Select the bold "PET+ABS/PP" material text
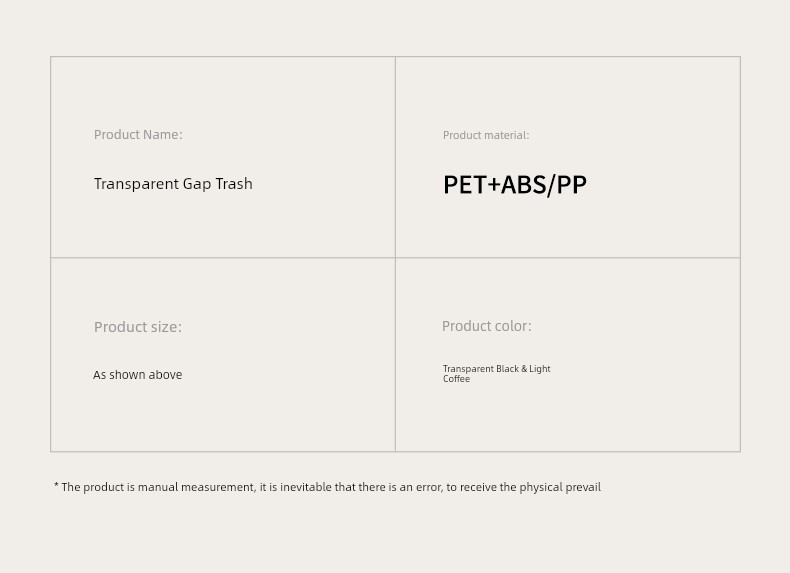This screenshot has width=790, height=573. (x=515, y=185)
